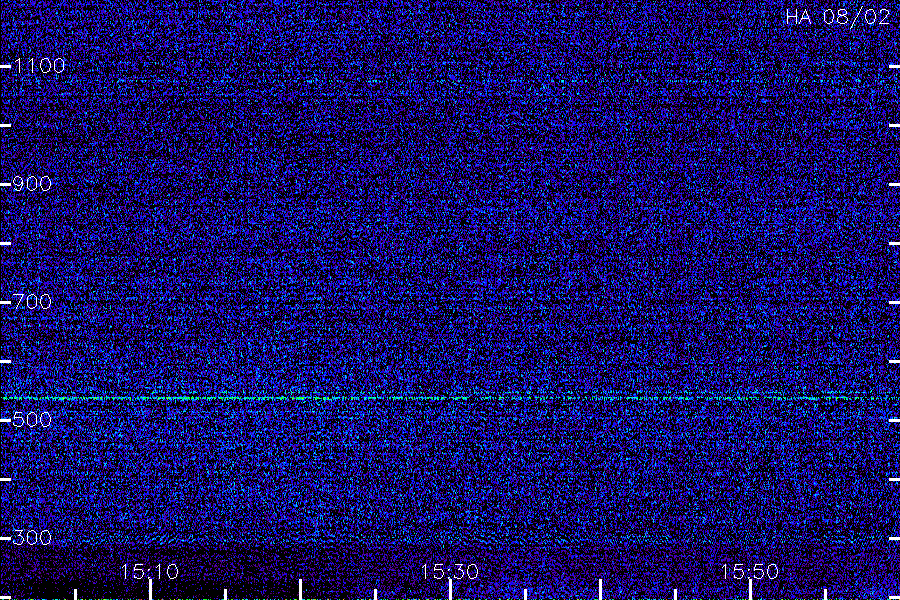The image size is (900, 600).
Task: Click the bright horizontal signal line near 540
Action: (x=450, y=397)
